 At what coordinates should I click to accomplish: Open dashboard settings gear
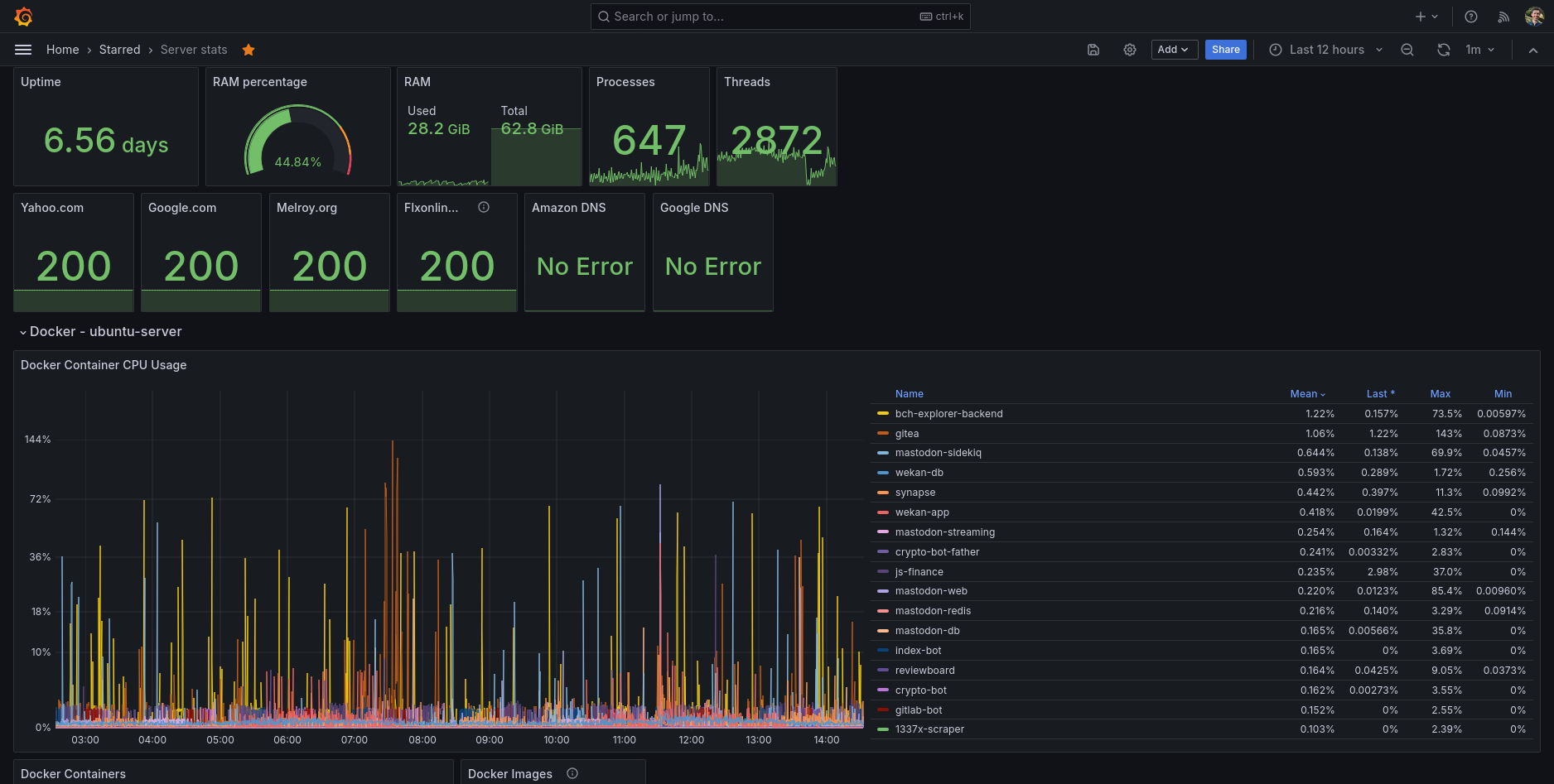point(1130,50)
